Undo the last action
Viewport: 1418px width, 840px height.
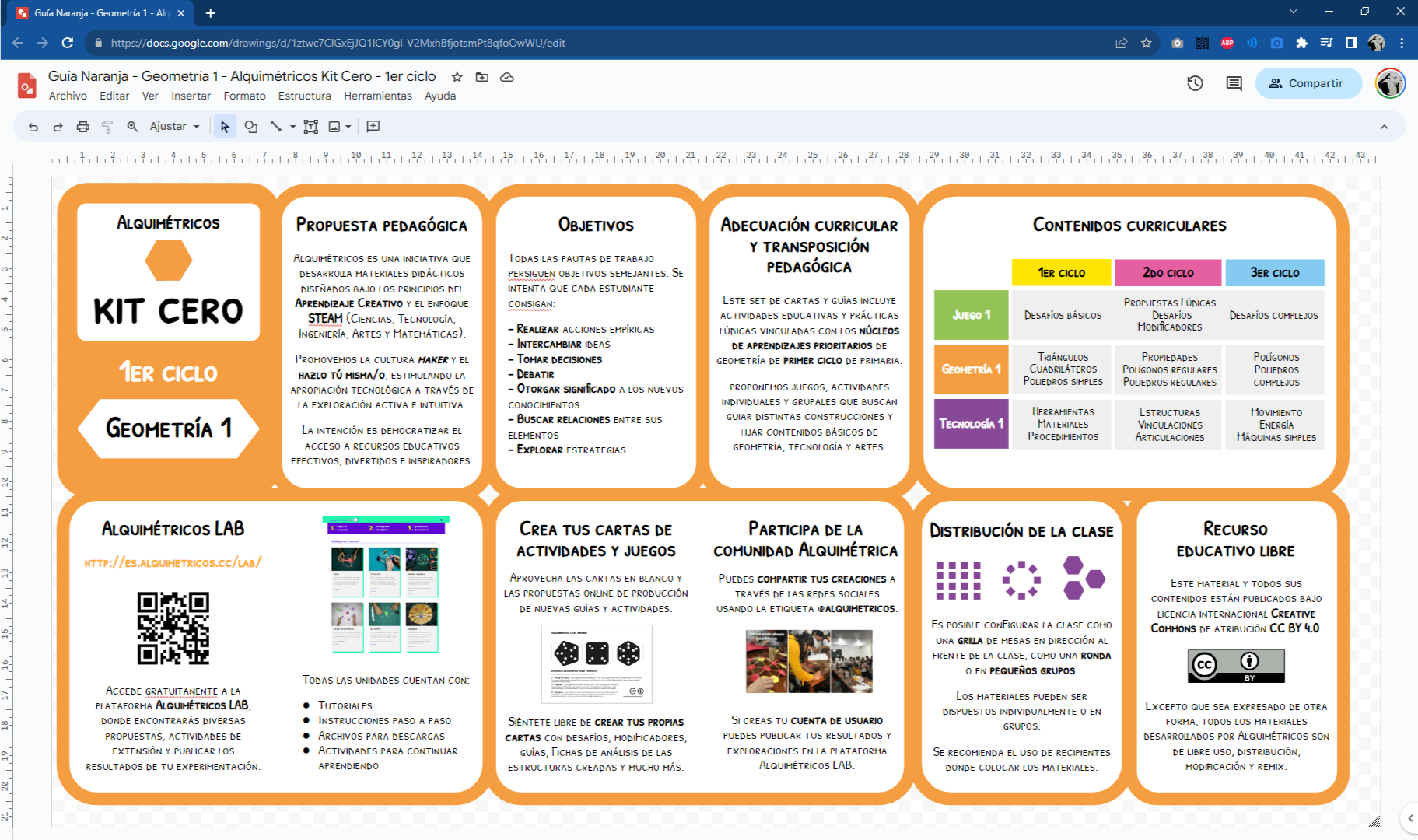(33, 127)
